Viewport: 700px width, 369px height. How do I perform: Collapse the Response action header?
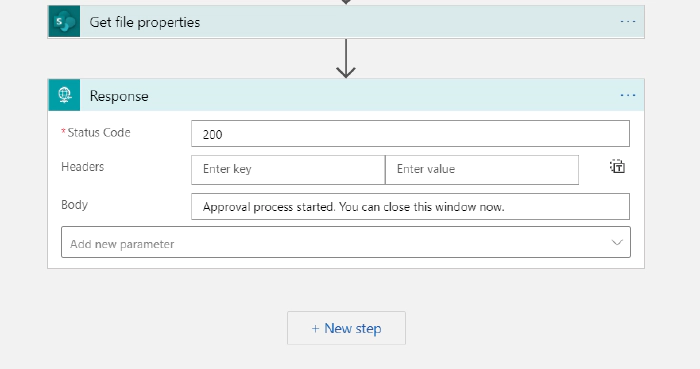coord(346,95)
